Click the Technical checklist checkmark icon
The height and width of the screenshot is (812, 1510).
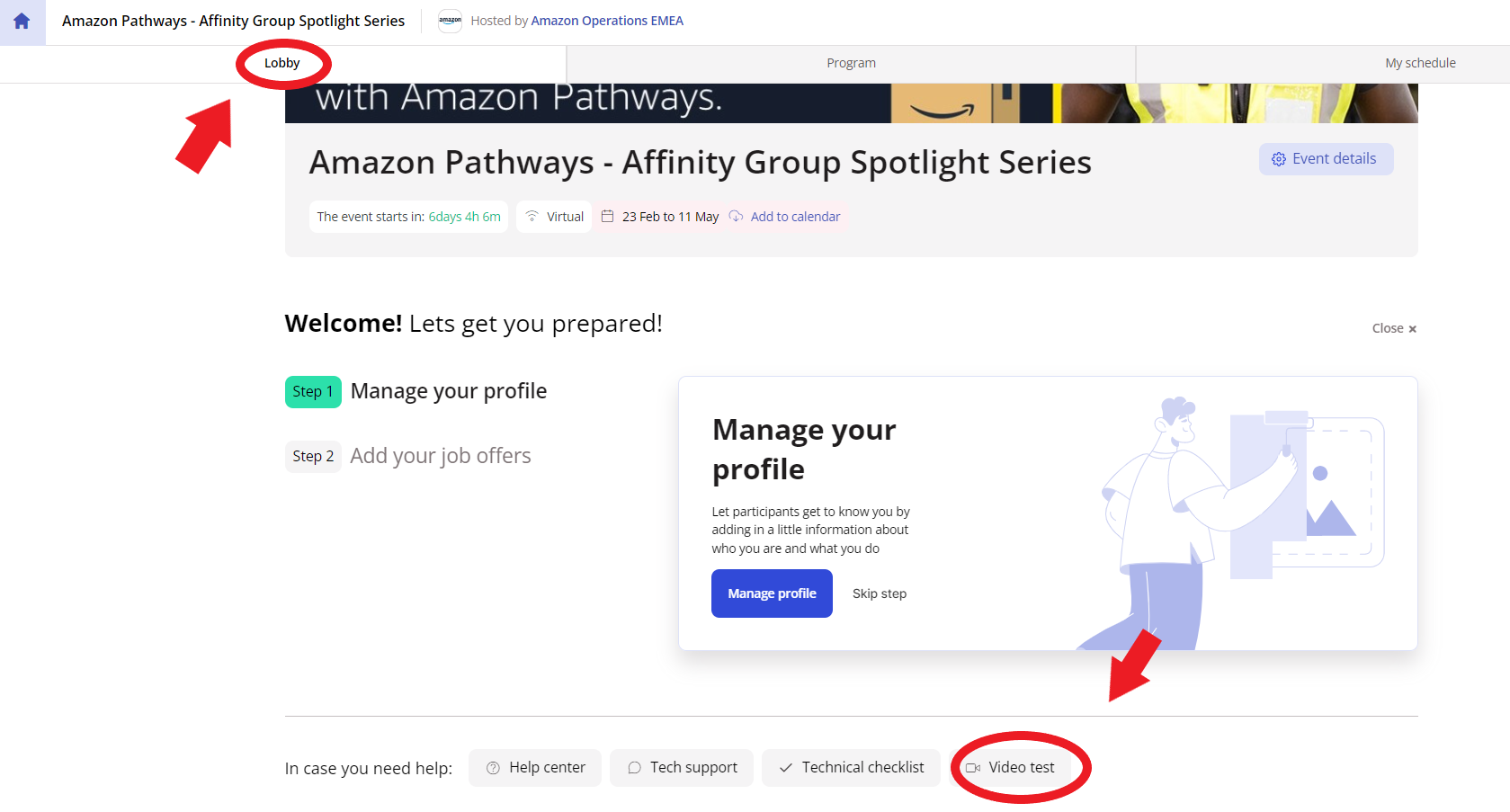click(785, 768)
